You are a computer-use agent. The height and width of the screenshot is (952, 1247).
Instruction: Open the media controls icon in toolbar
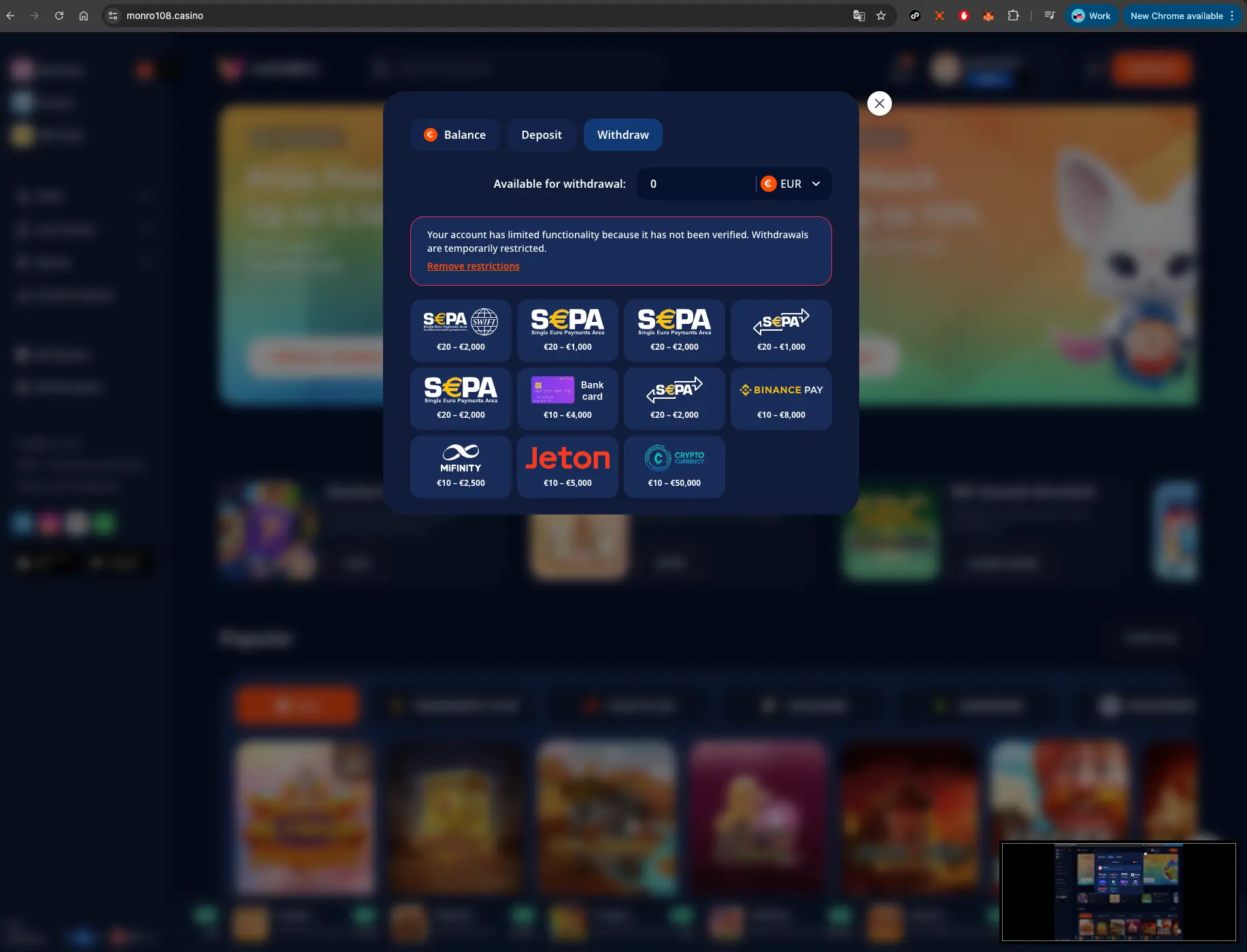(1050, 16)
